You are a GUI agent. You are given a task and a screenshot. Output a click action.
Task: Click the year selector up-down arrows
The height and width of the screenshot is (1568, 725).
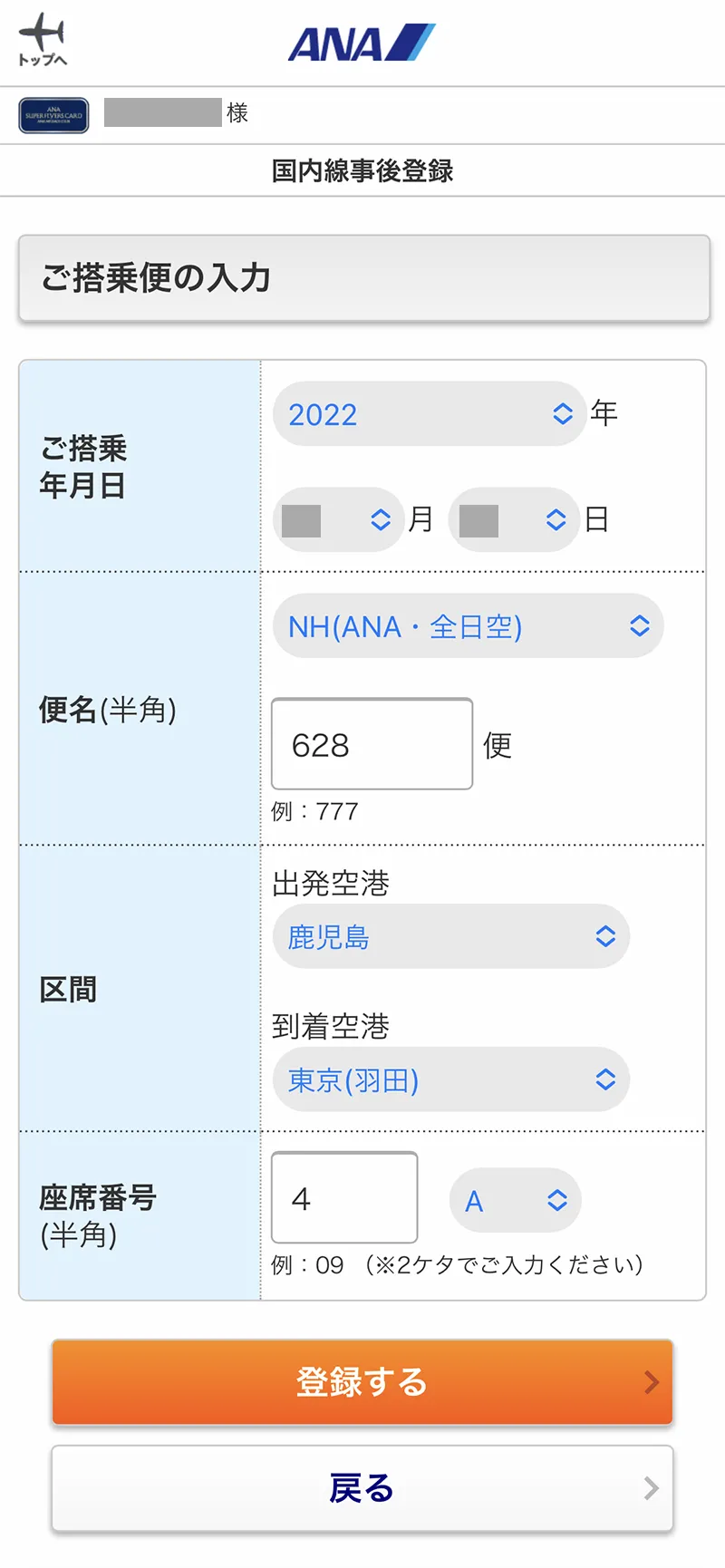click(563, 414)
